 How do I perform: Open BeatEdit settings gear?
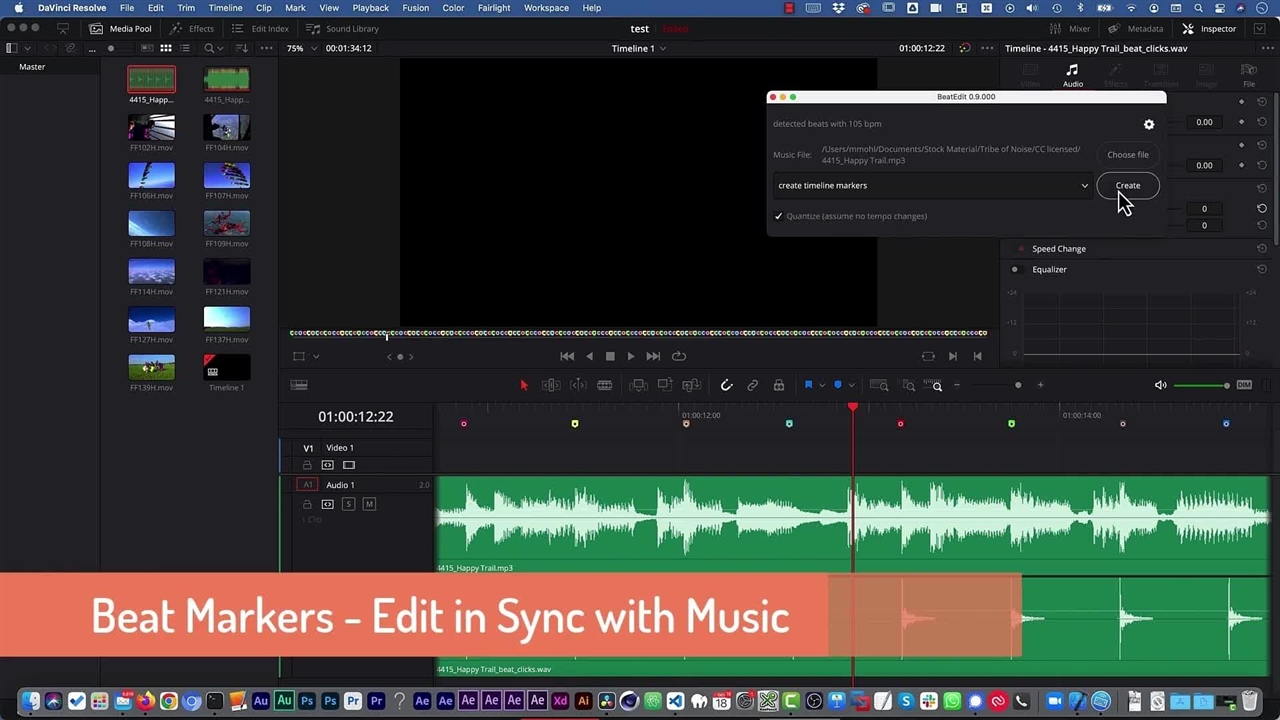(1148, 124)
